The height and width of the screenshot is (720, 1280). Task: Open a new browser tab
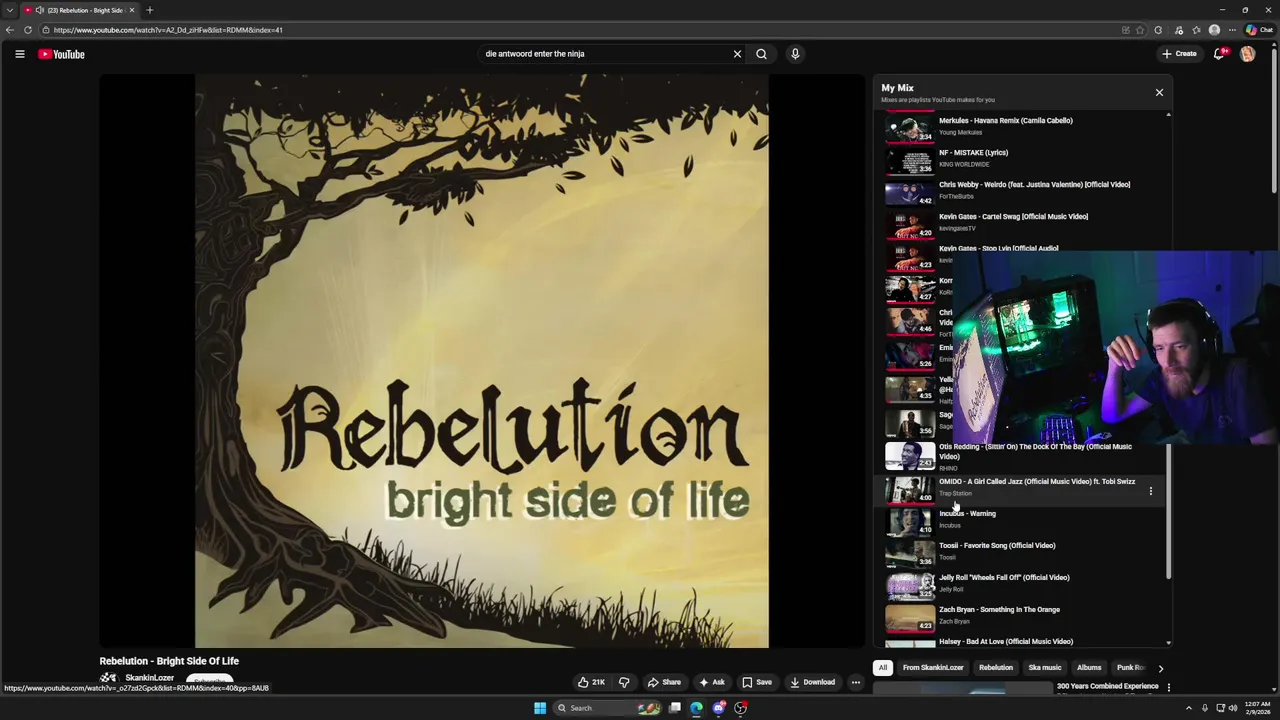click(149, 10)
